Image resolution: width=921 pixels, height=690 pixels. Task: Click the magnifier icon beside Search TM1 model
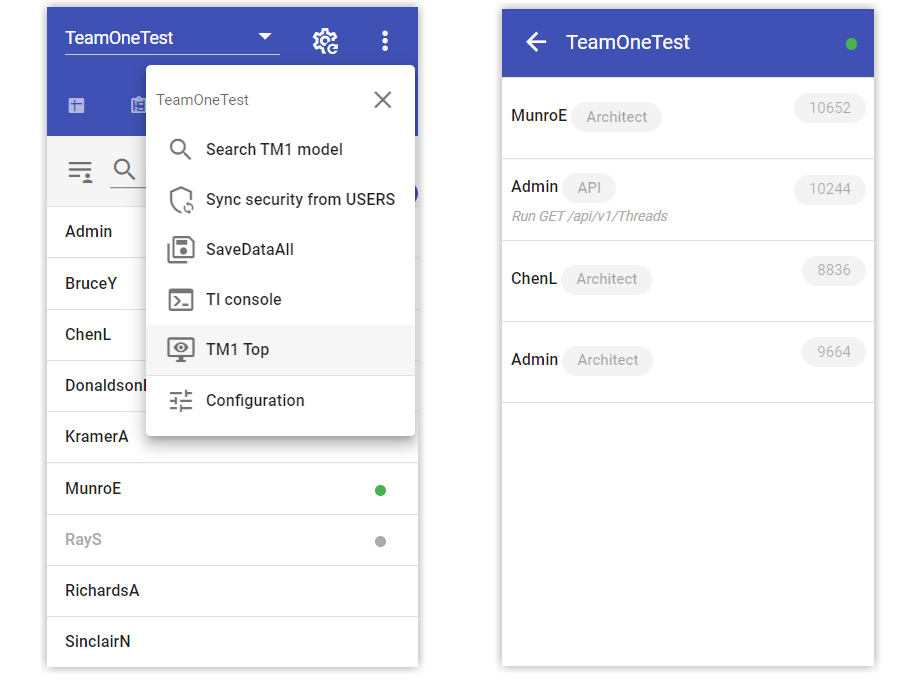pyautogui.click(x=180, y=149)
